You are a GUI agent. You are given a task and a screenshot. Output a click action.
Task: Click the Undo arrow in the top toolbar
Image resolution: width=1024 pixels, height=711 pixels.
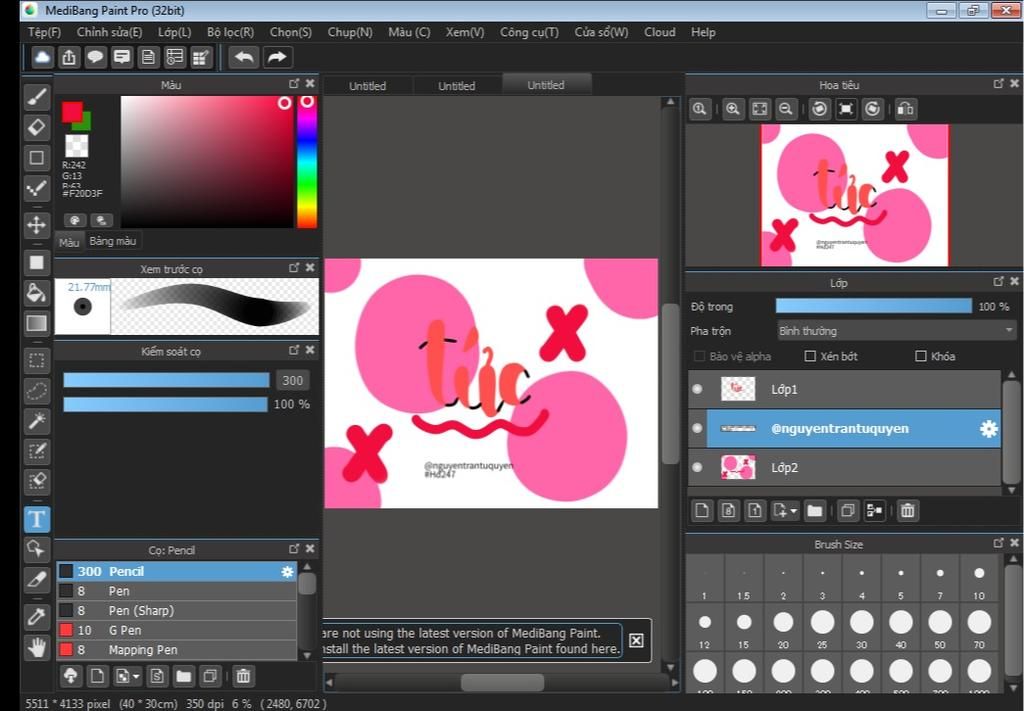coord(244,57)
